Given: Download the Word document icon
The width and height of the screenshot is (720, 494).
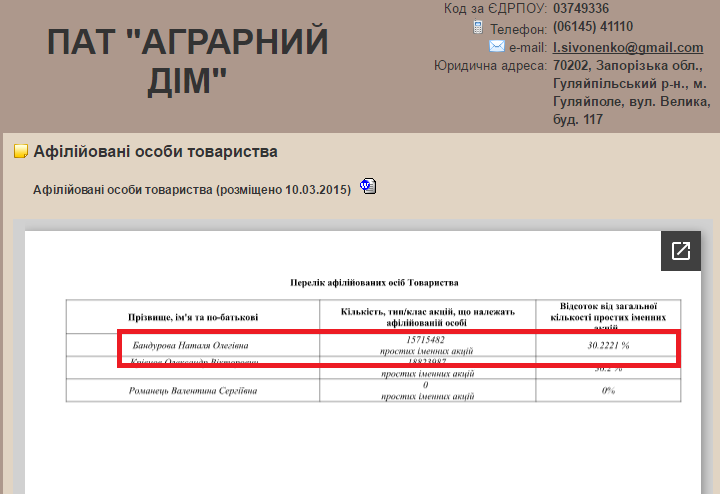Looking at the screenshot, I should 368,186.
